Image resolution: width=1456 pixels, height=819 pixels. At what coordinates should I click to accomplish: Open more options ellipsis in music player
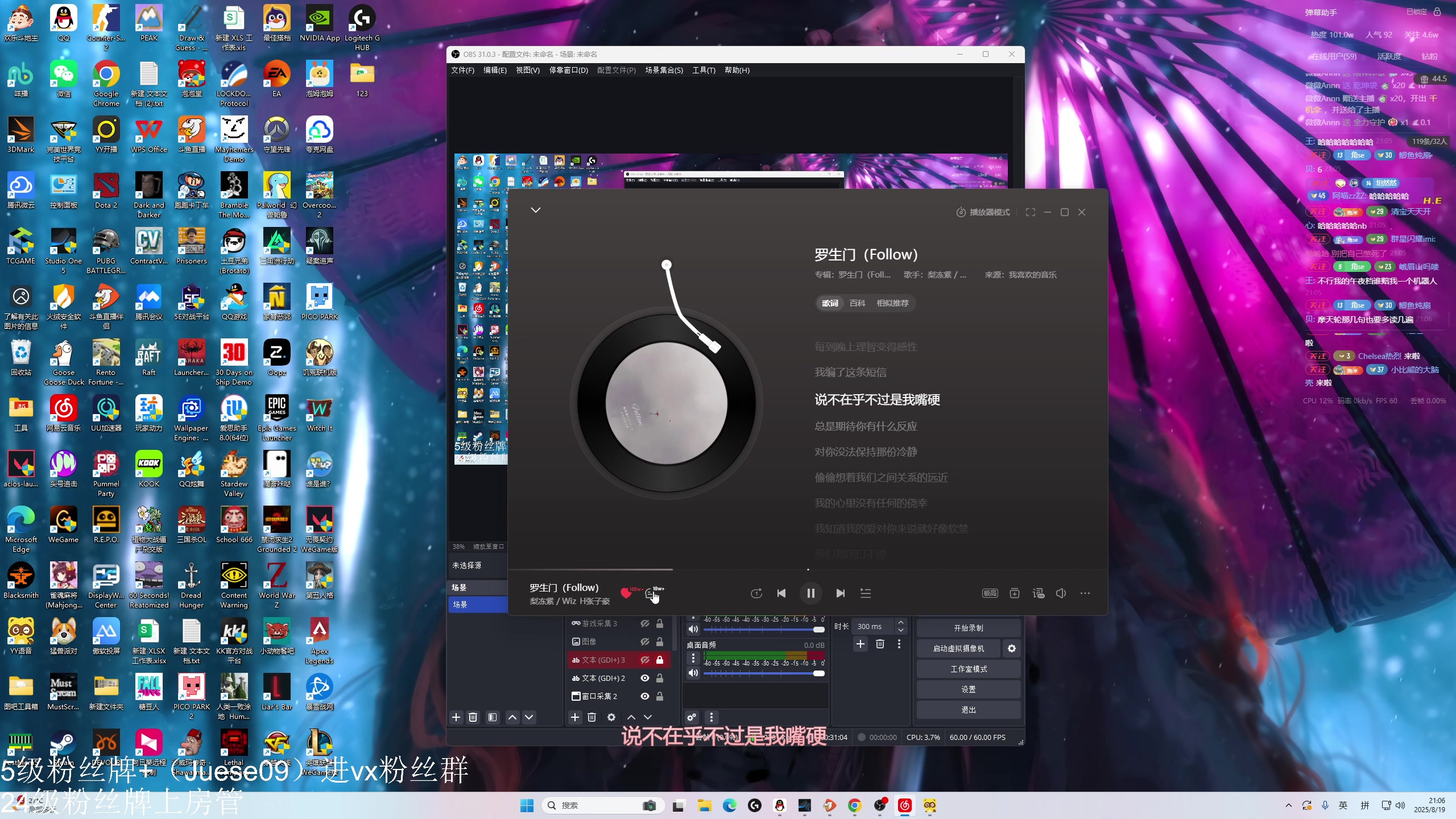pyautogui.click(x=1085, y=593)
